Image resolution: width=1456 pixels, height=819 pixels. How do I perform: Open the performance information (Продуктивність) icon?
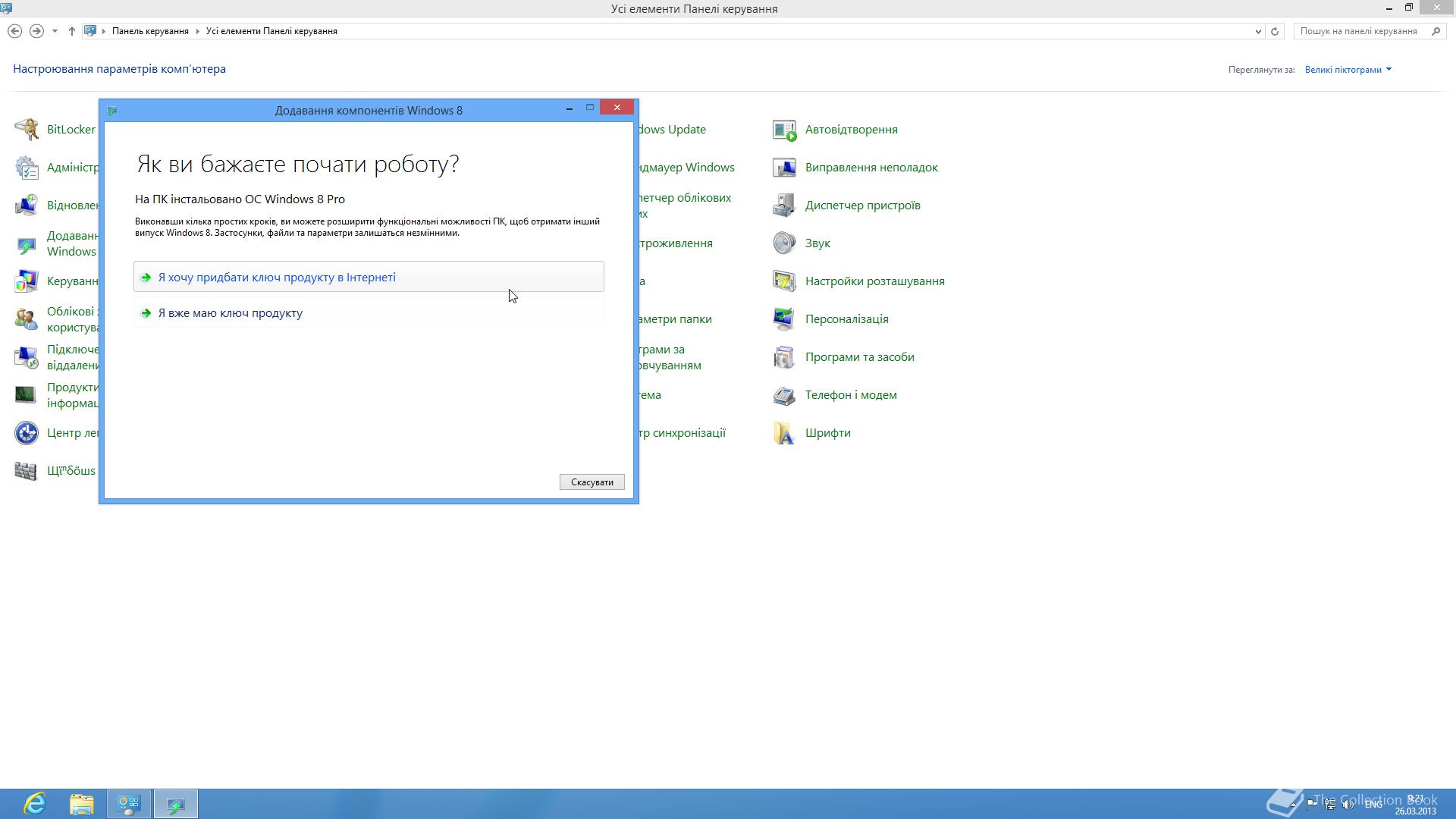(x=27, y=395)
